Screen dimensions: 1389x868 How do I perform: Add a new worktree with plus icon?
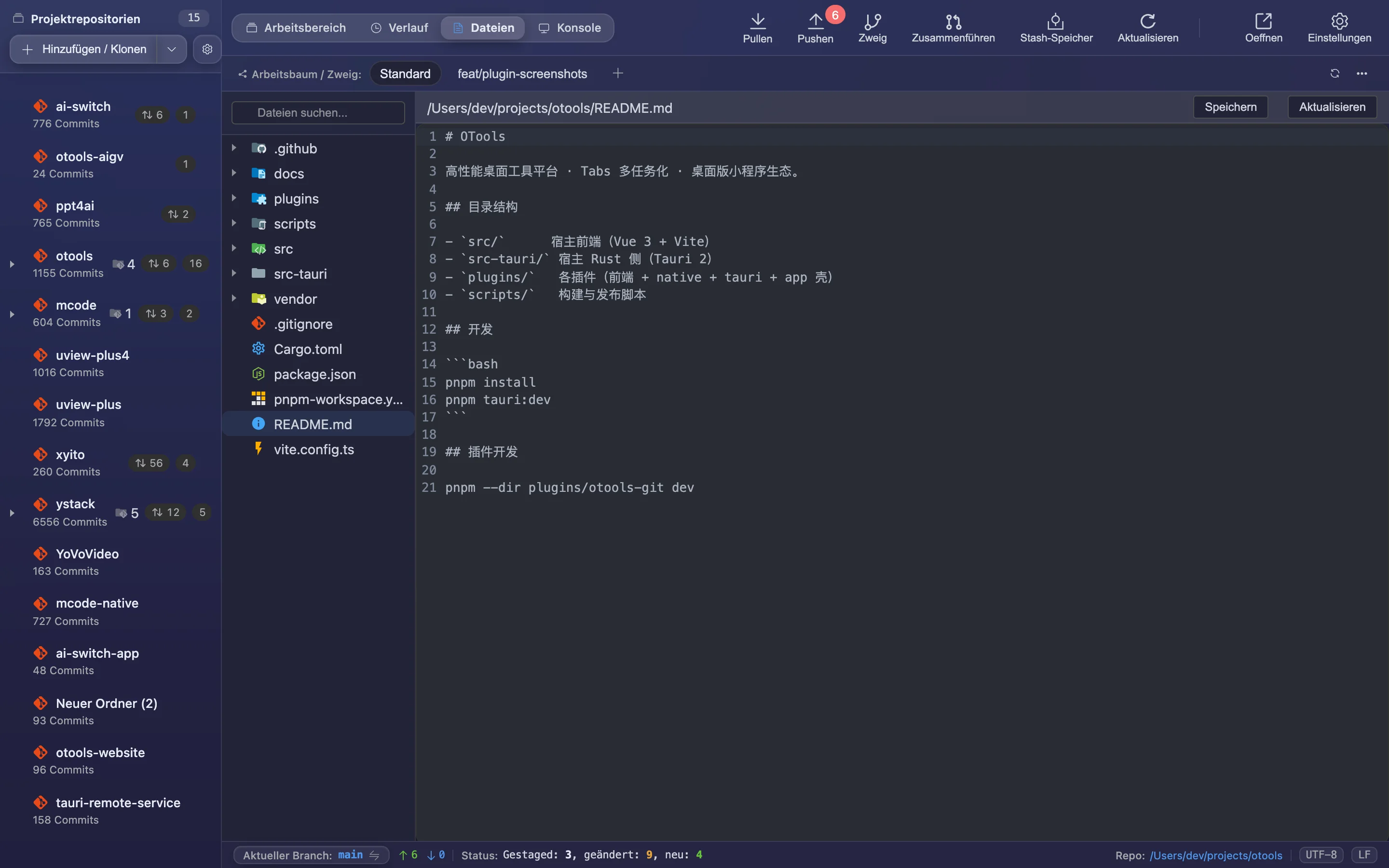618,73
